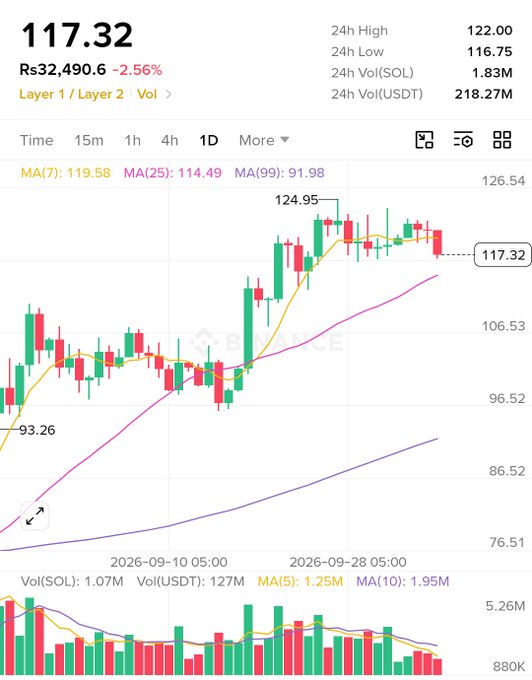Tap the 93.26 low marker label
532x680 pixels.
point(37,430)
